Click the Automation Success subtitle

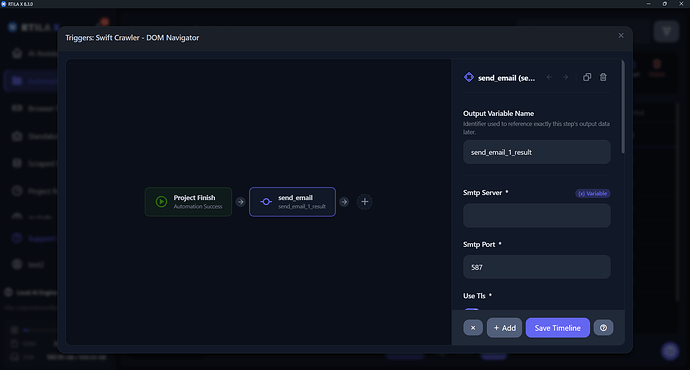(198, 207)
